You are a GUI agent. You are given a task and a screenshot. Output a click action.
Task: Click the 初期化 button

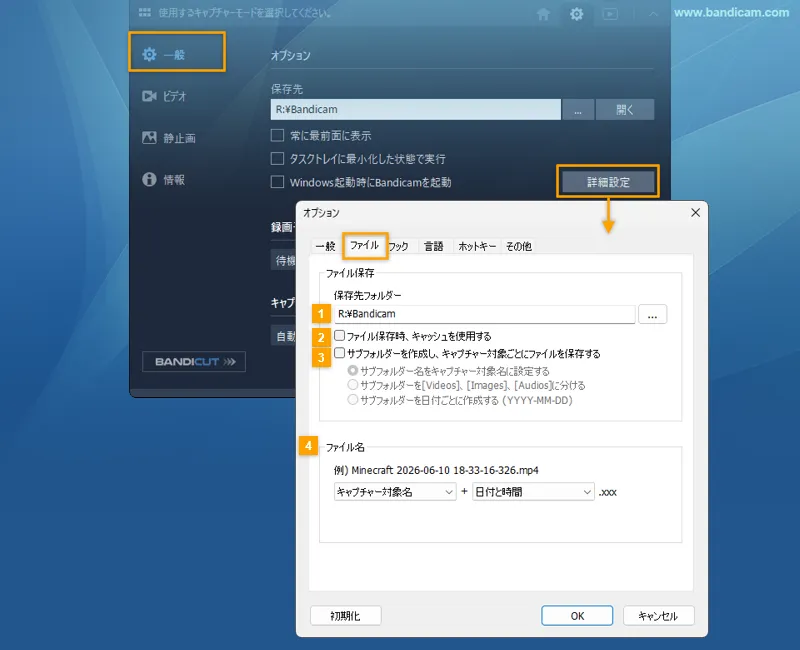(345, 616)
